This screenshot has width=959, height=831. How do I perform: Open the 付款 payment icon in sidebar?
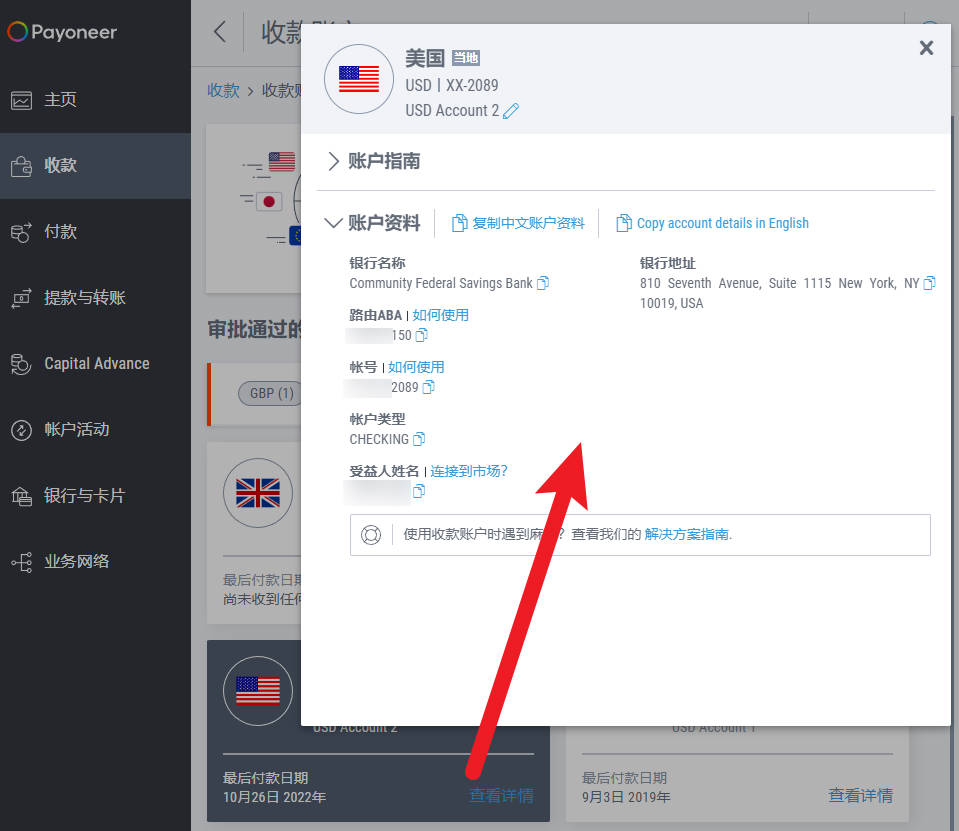[x=21, y=232]
